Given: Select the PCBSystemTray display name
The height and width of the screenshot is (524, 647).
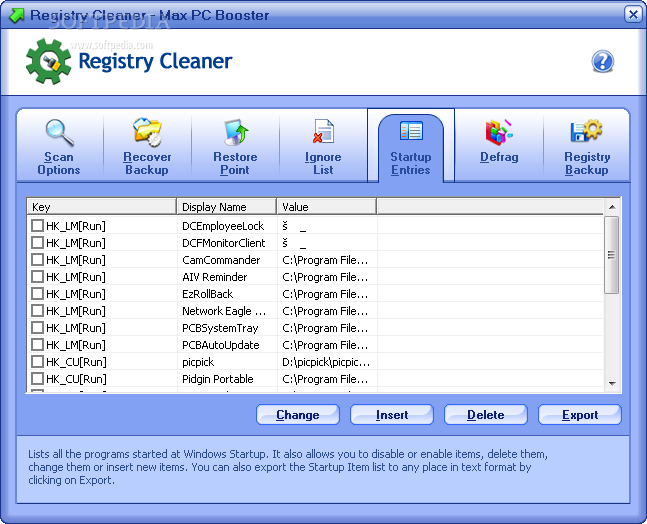Looking at the screenshot, I should pos(220,328).
